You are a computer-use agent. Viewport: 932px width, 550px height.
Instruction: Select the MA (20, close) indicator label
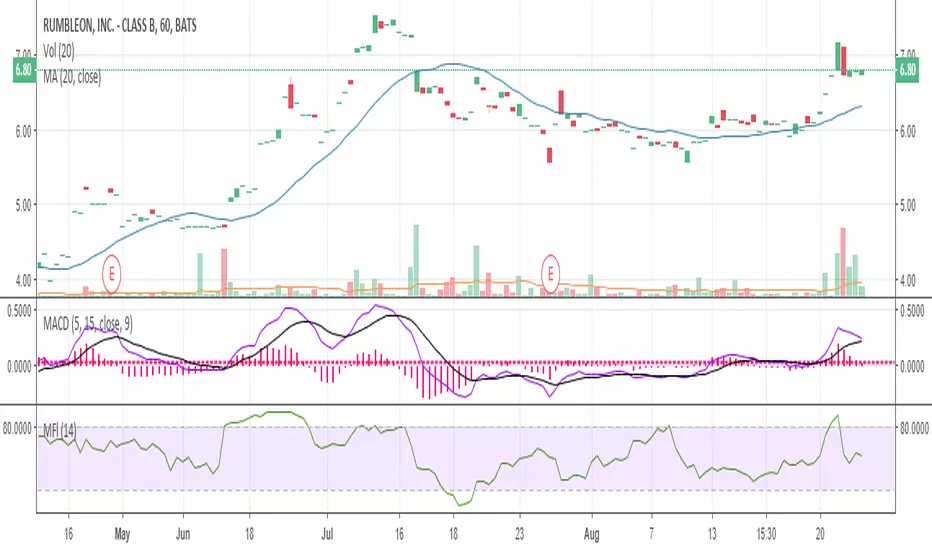(72, 77)
